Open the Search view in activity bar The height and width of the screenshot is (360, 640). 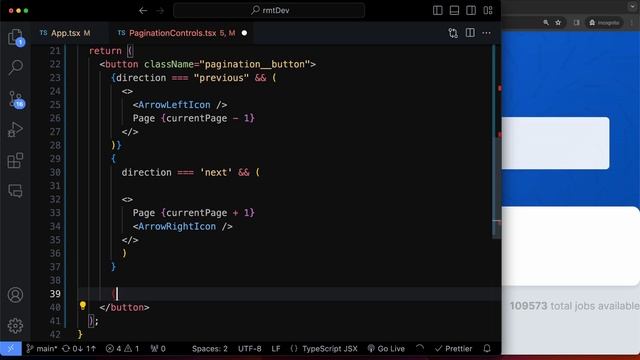pyautogui.click(x=16, y=67)
